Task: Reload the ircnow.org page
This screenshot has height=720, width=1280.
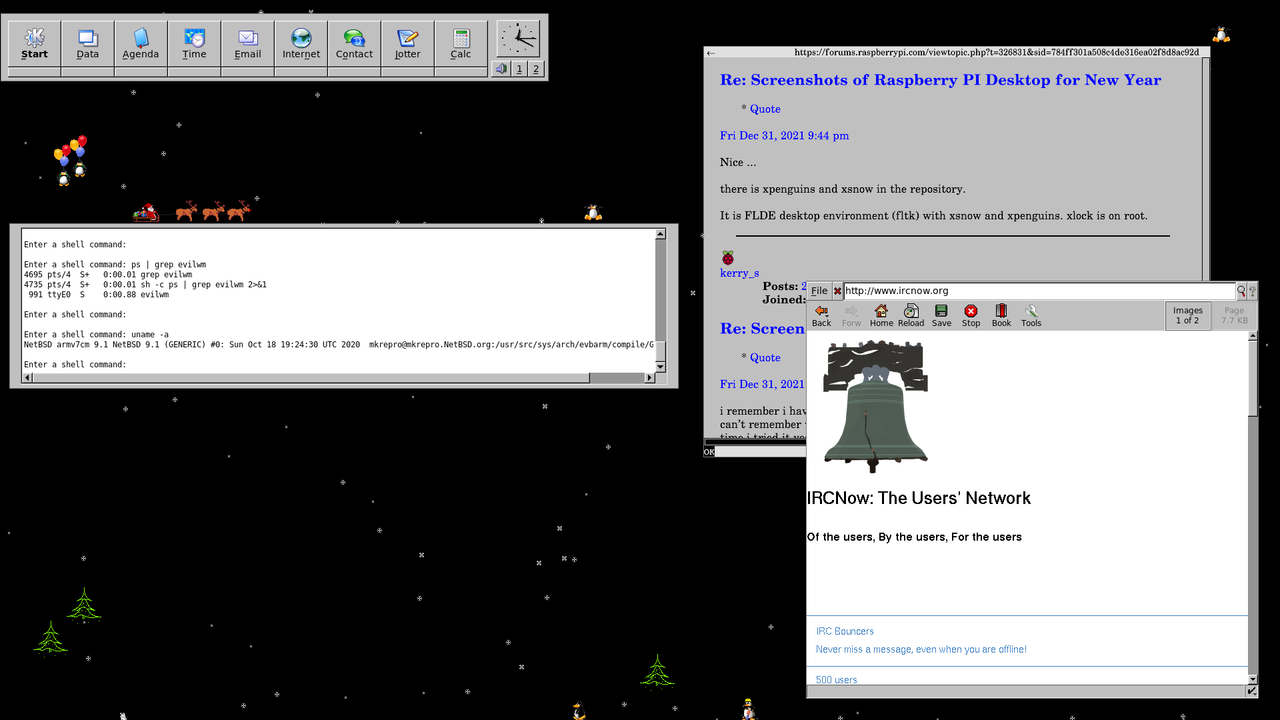Action: (x=911, y=316)
